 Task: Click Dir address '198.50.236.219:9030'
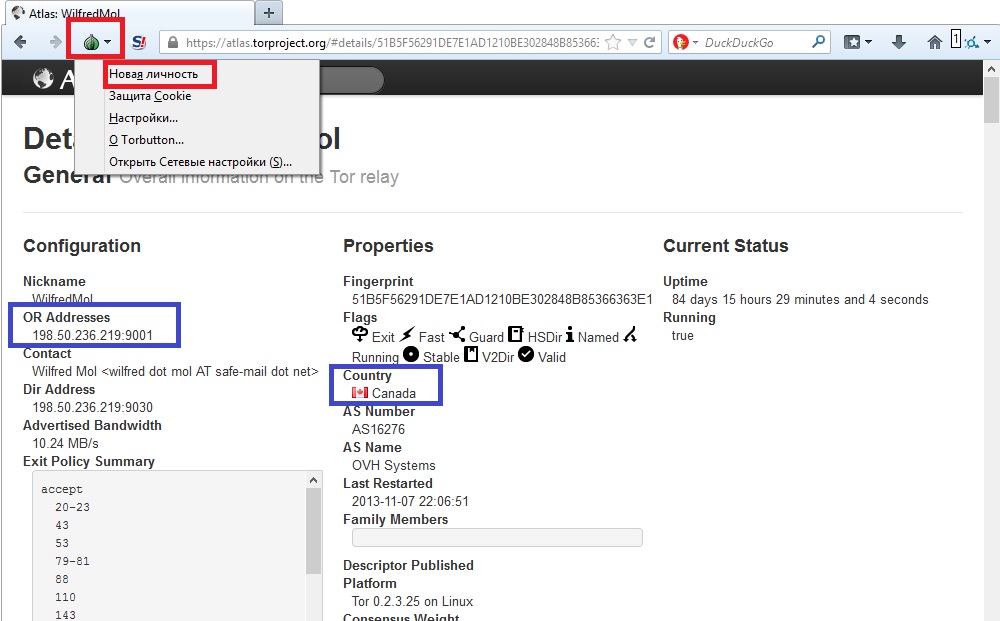pos(92,407)
